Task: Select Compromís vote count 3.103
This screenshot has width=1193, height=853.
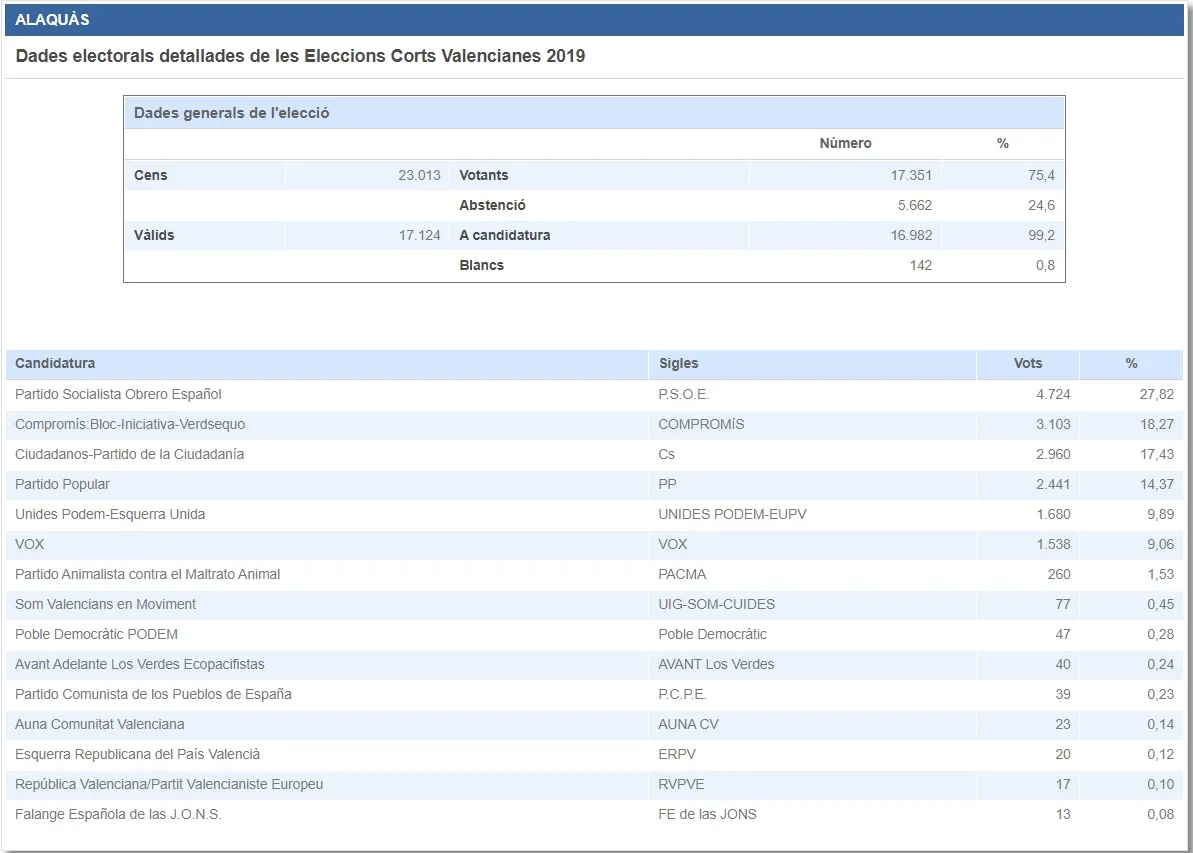Action: coord(1053,424)
